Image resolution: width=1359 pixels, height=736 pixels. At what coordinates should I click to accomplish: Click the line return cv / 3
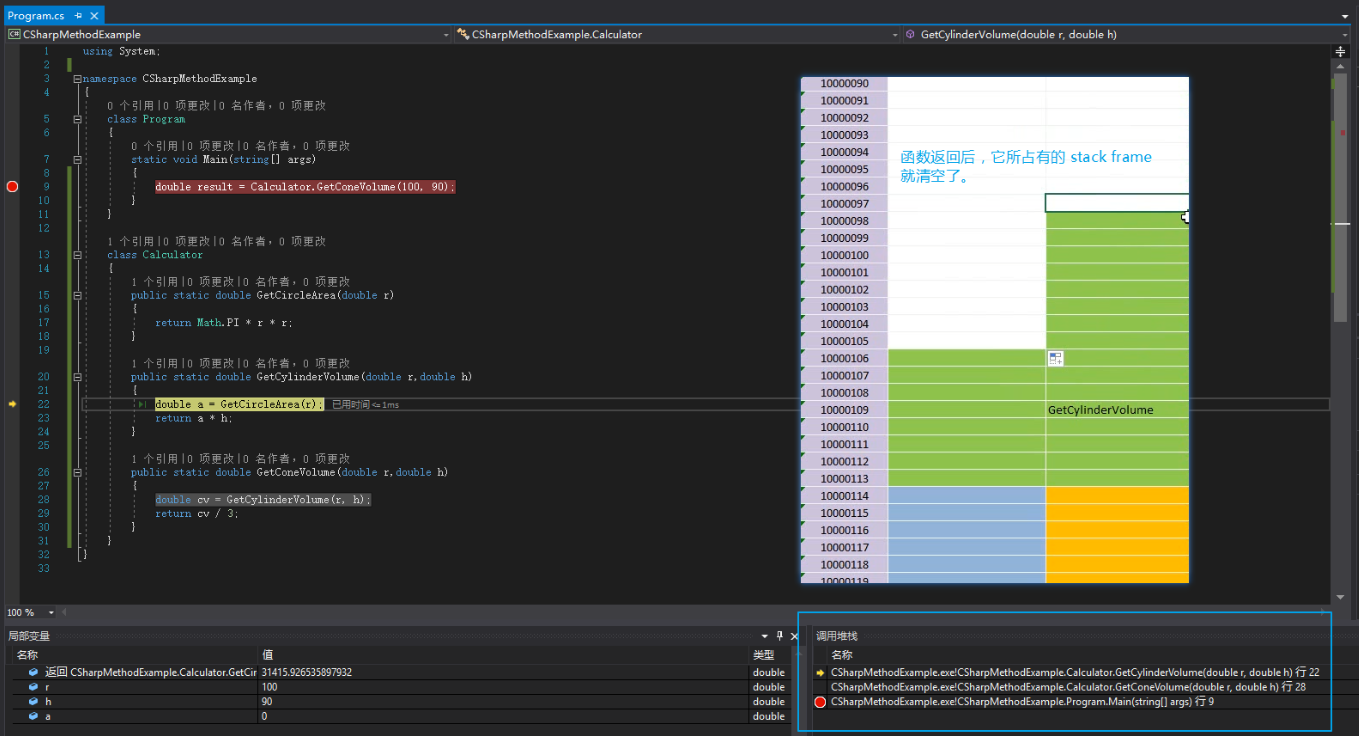(x=197, y=514)
